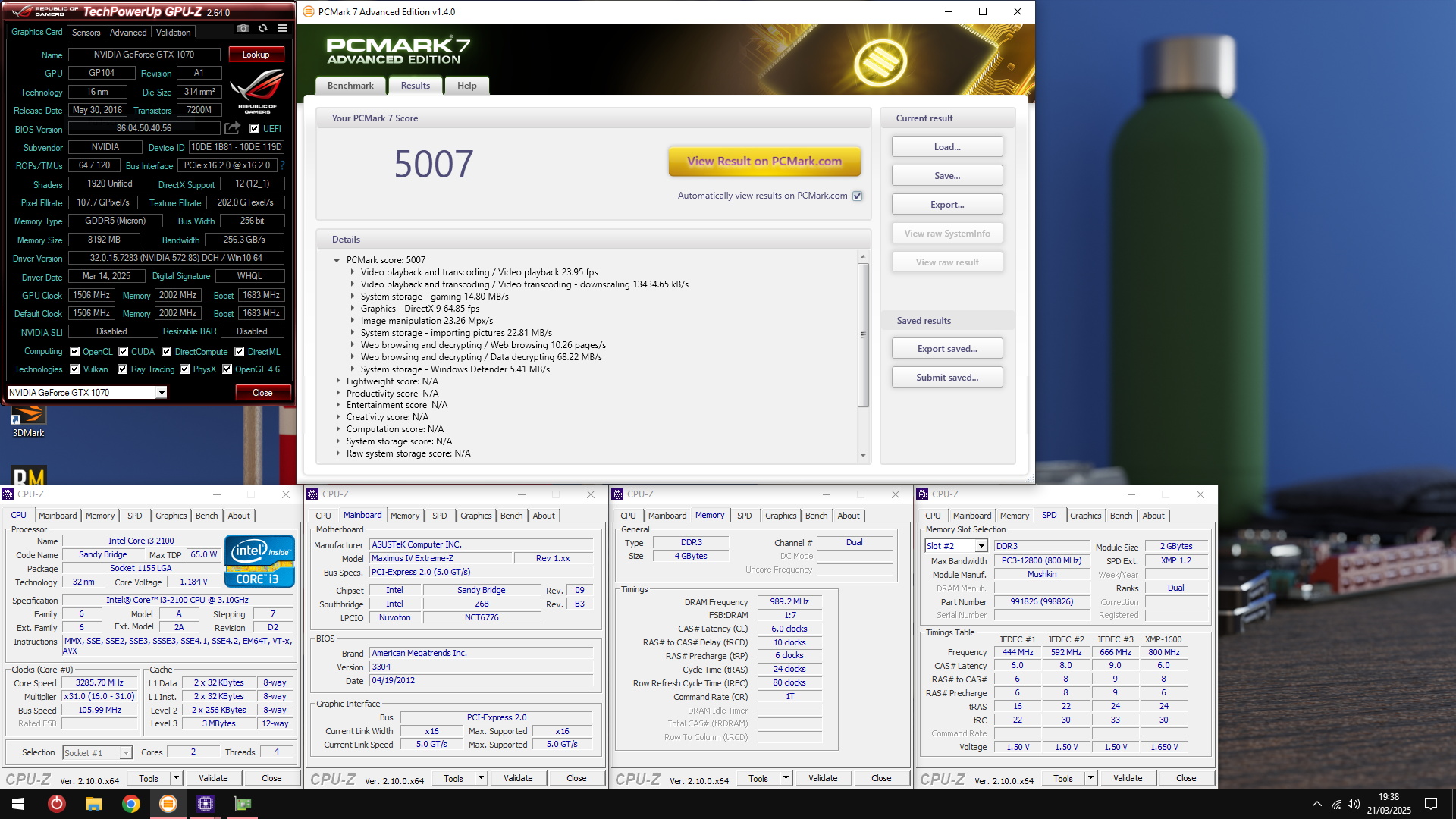The width and height of the screenshot is (1456, 819).
Task: Click the bus interface question mark in GPU-Z
Action: pos(282,165)
